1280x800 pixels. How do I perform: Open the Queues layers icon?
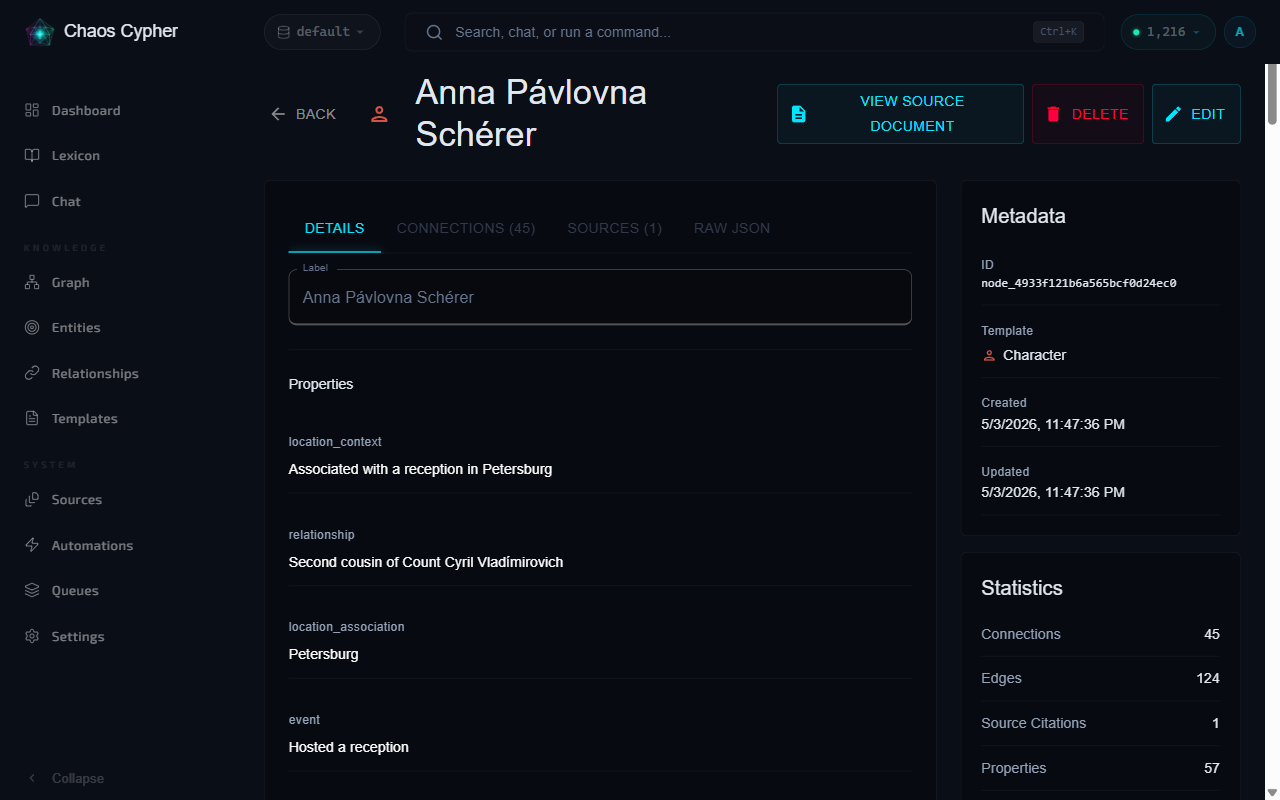point(32,591)
